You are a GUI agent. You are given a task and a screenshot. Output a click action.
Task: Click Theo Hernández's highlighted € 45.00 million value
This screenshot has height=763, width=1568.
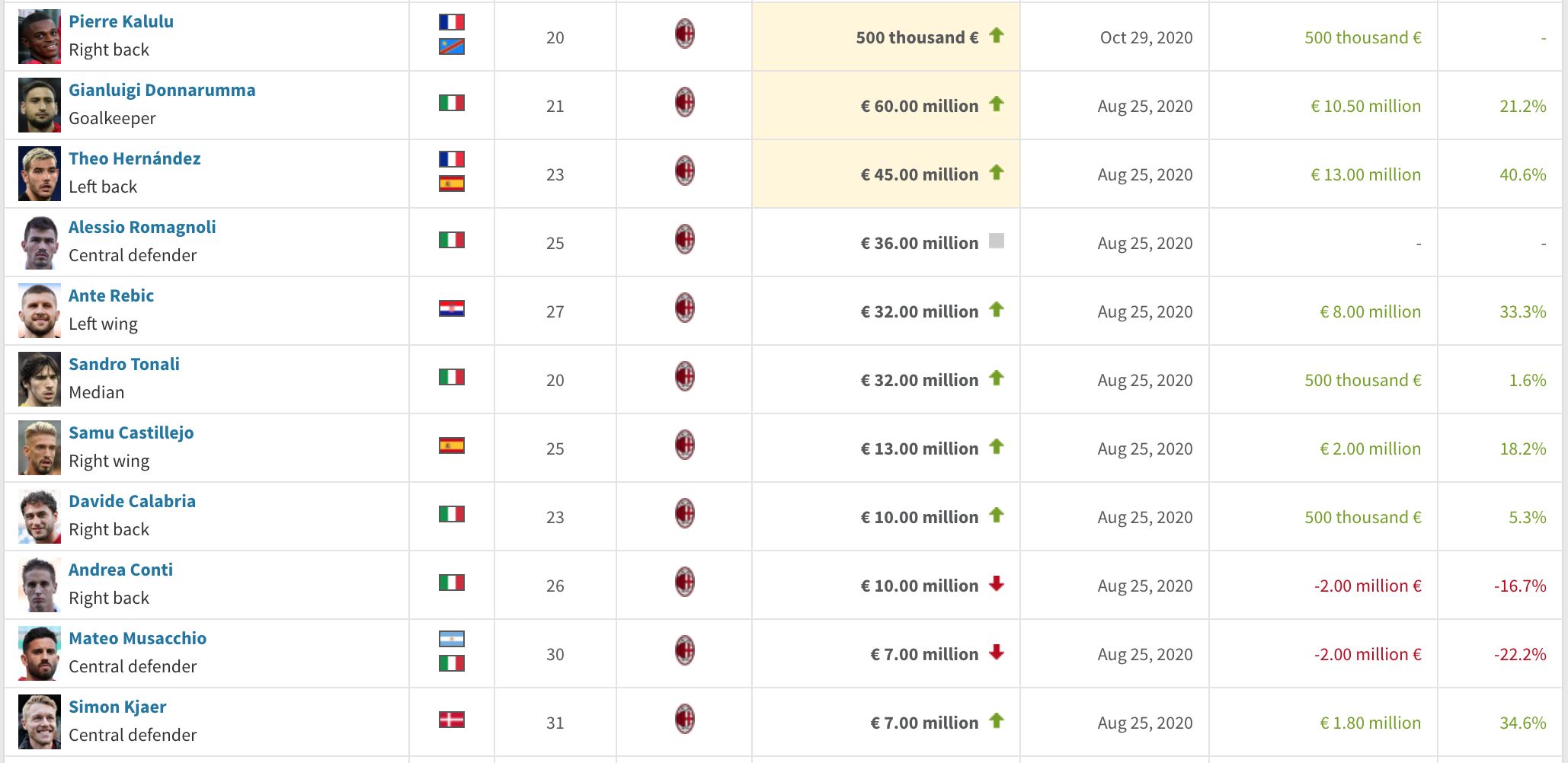tap(919, 174)
